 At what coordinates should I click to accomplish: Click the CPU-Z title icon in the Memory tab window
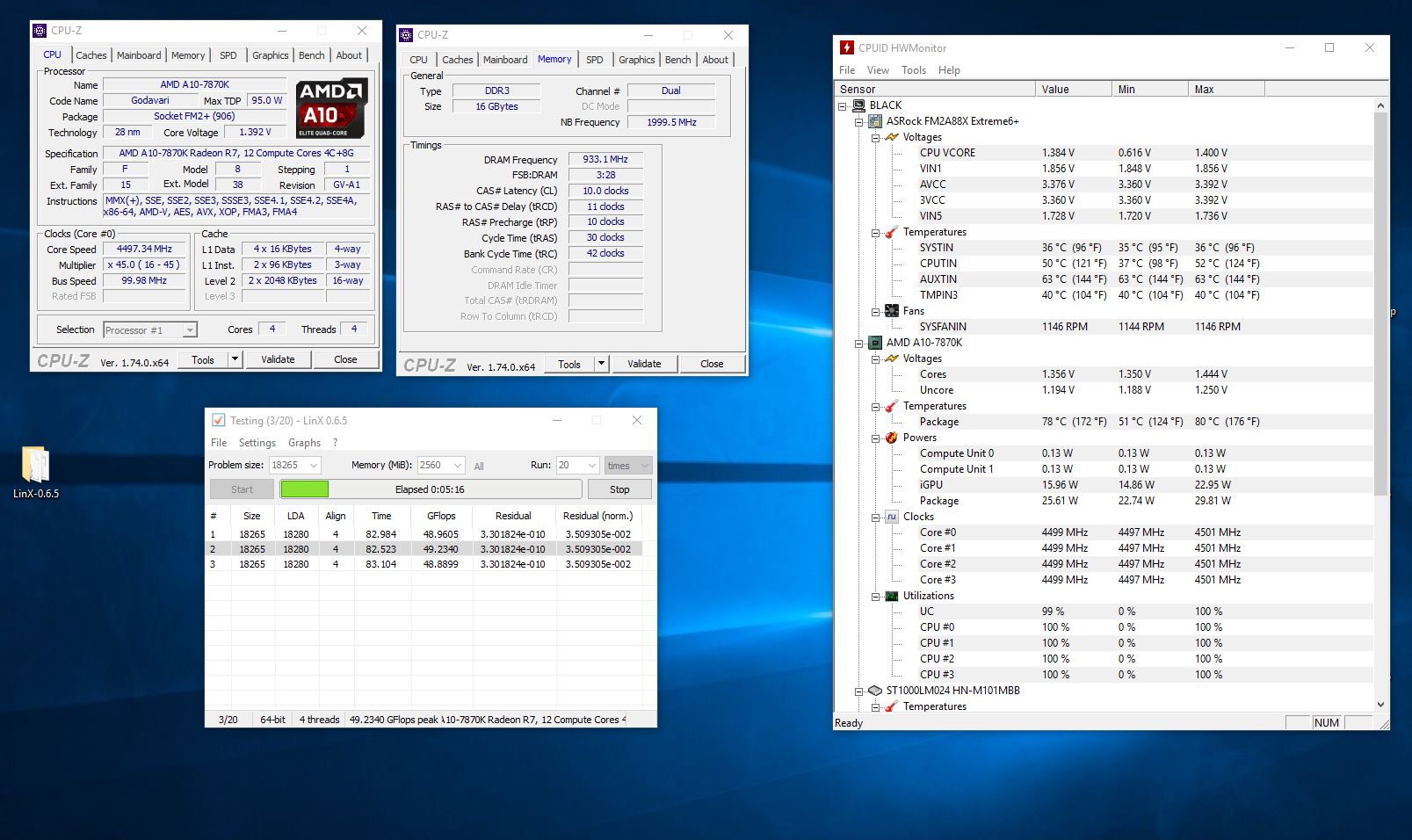tap(406, 35)
